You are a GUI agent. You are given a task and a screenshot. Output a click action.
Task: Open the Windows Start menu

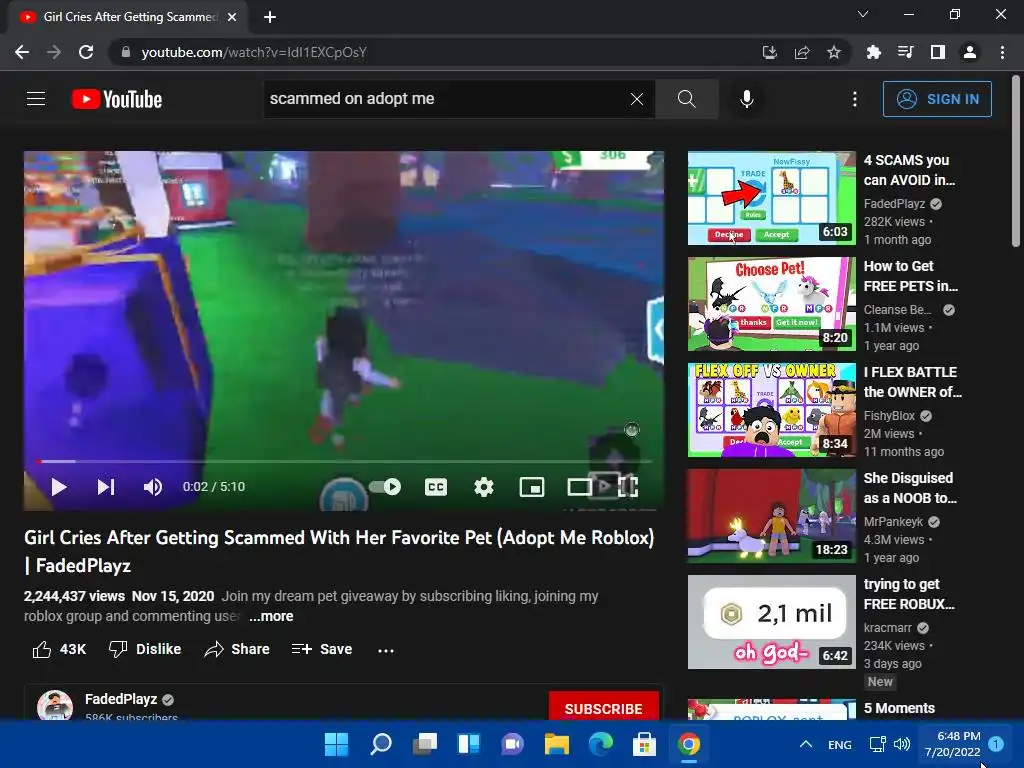point(337,744)
